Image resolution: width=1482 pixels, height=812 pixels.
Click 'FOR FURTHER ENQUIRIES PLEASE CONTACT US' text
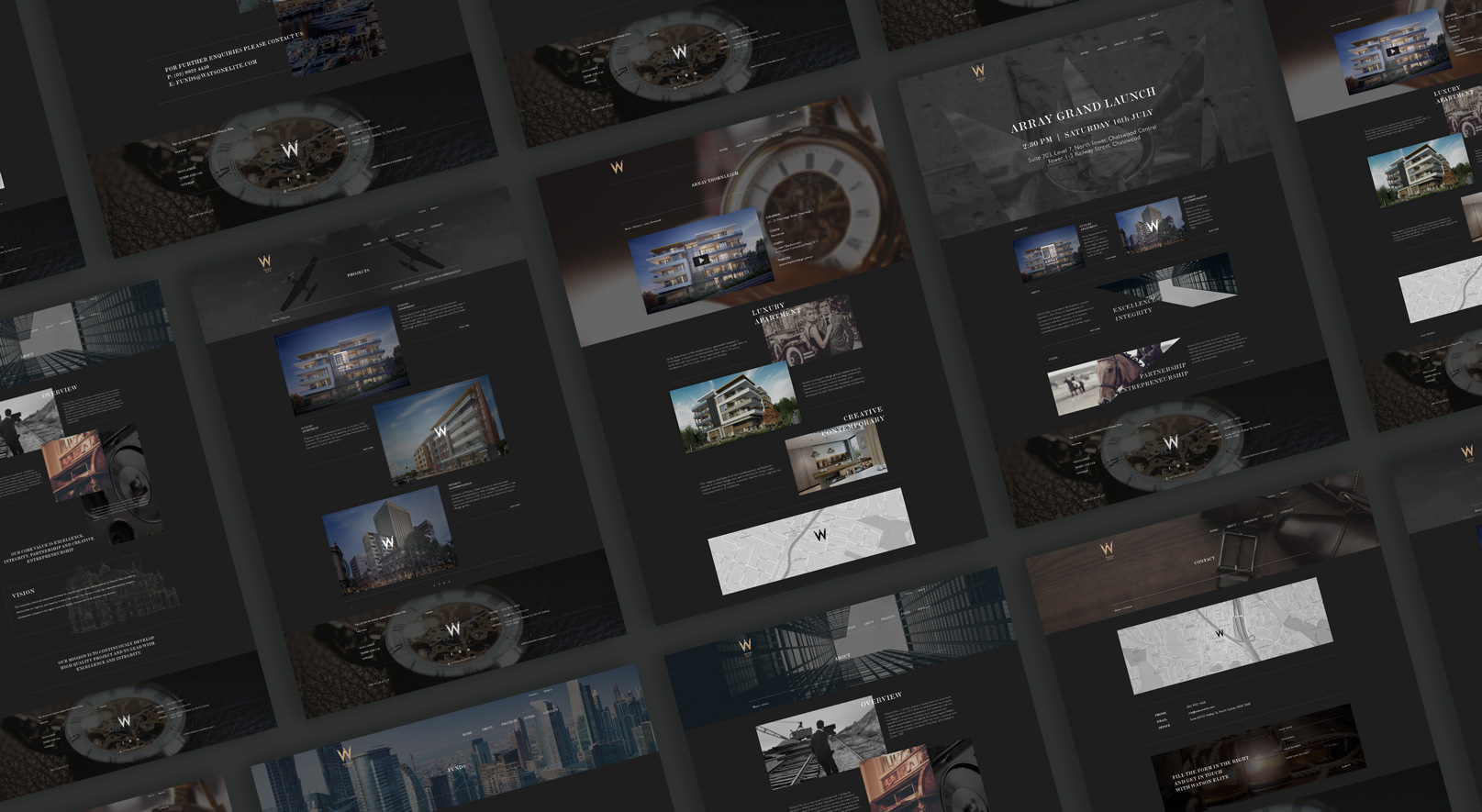point(233,52)
